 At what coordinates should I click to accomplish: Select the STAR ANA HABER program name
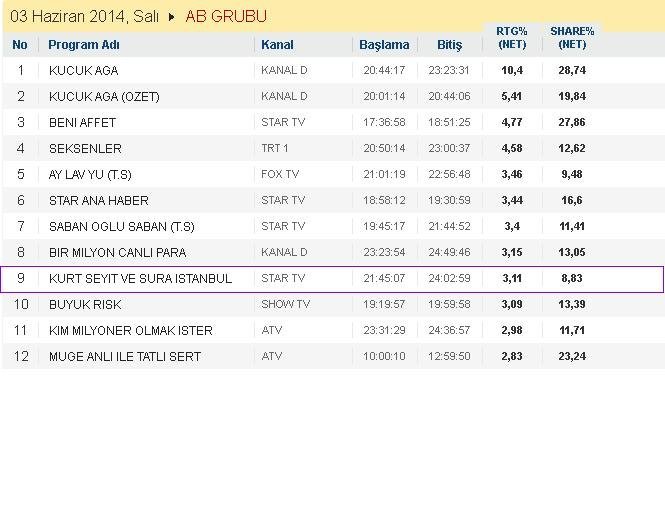pos(99,200)
